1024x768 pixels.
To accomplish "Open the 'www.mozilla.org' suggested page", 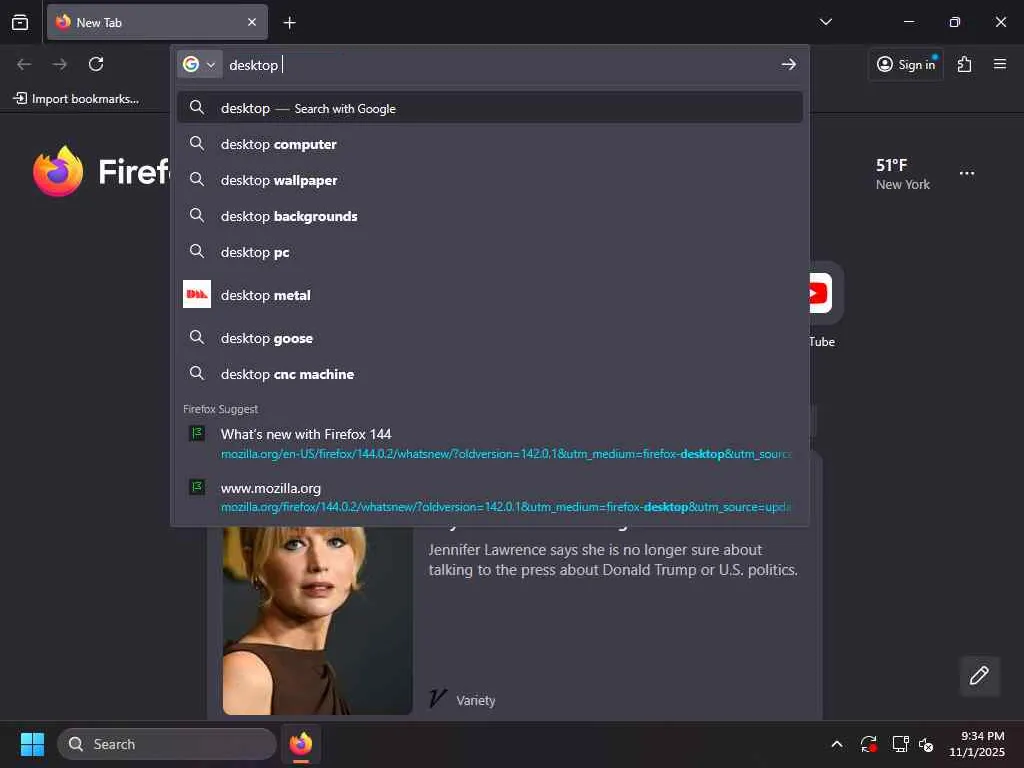I will (x=490, y=496).
